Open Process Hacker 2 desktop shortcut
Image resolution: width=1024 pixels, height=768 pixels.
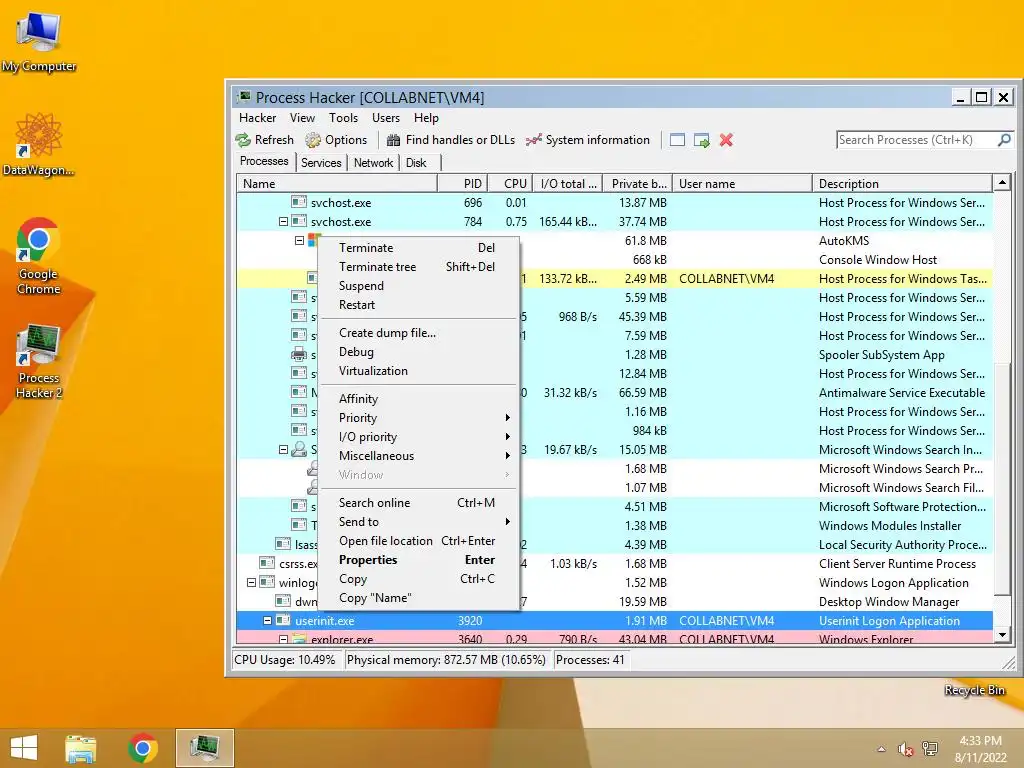pyautogui.click(x=39, y=360)
